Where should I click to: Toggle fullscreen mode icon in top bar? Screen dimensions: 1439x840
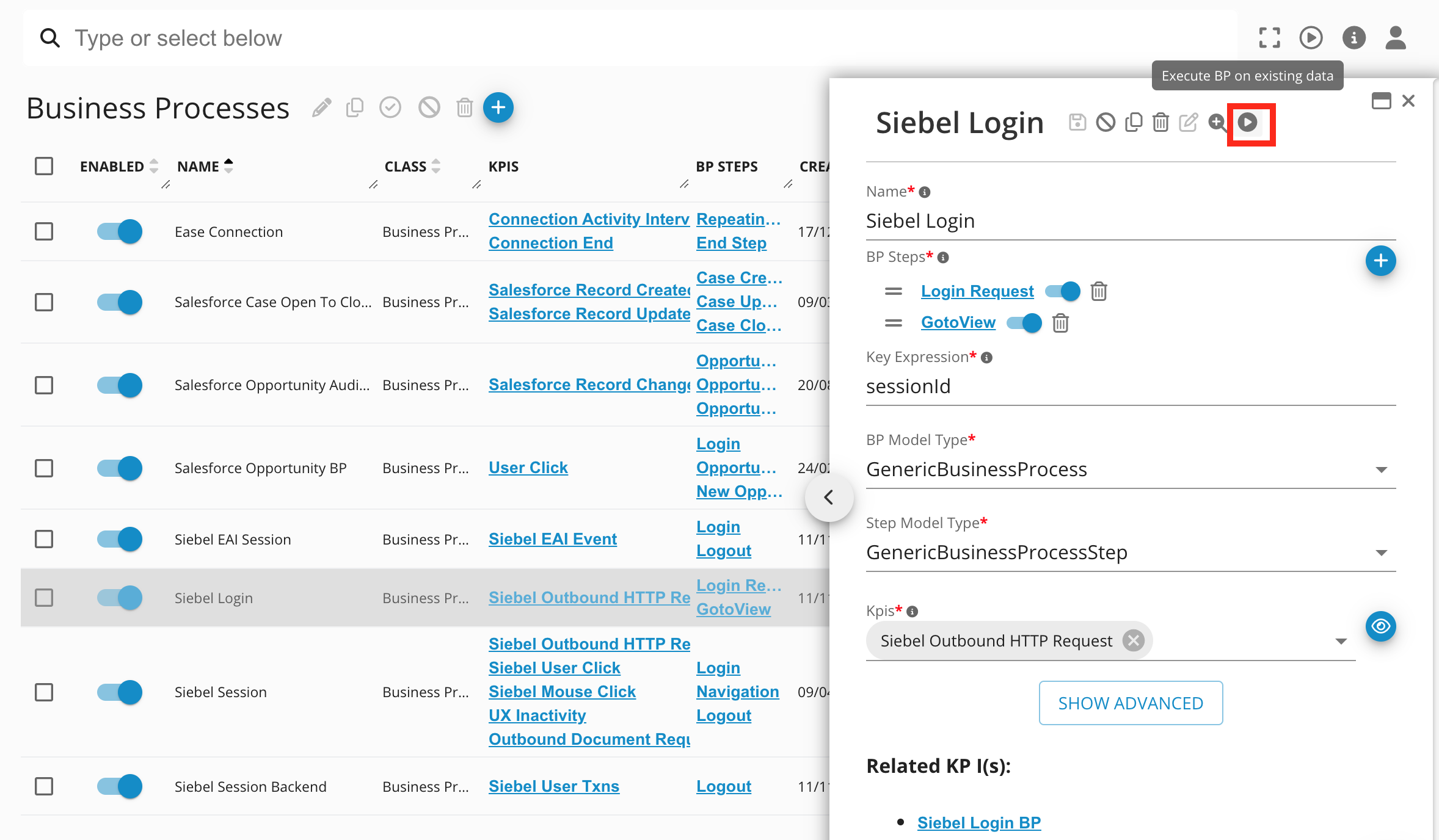(1269, 38)
